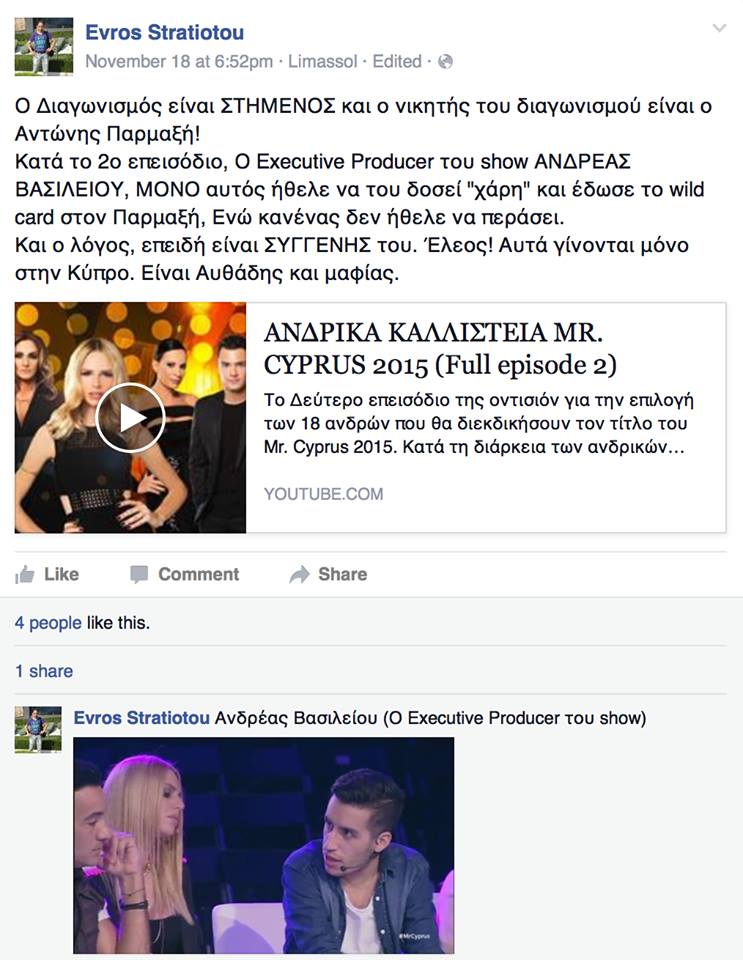Screen dimensions: 743x960
Task: Open the 1 share link
Action: click(x=43, y=672)
